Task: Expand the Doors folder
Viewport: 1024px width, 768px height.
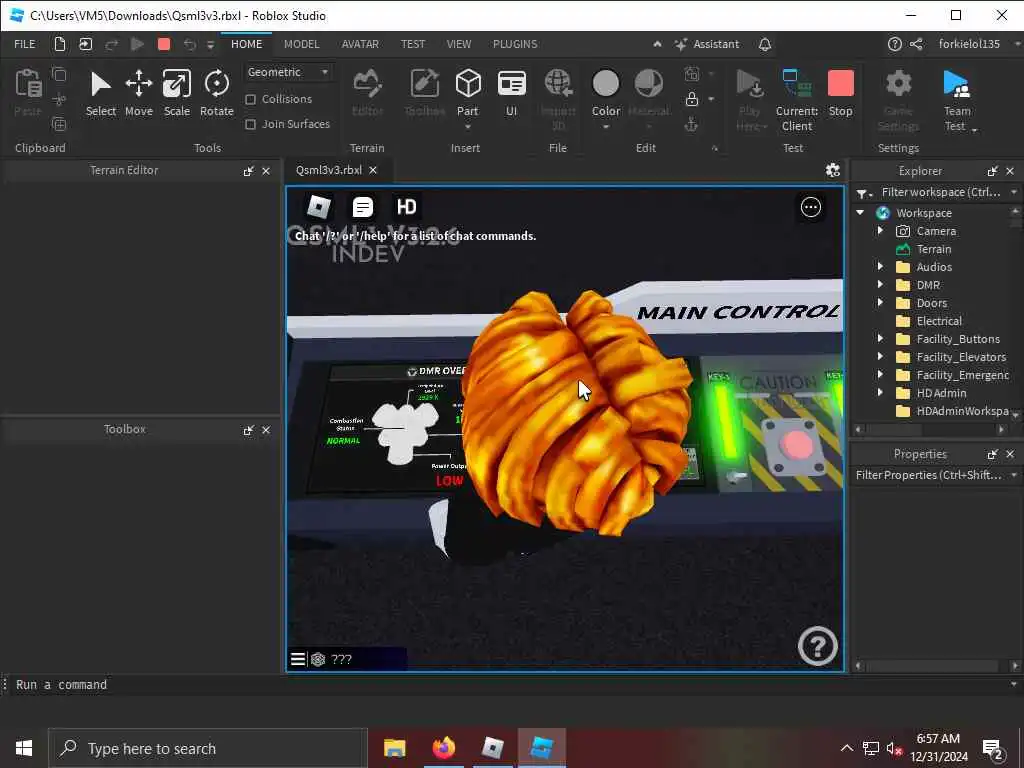Action: [x=880, y=302]
